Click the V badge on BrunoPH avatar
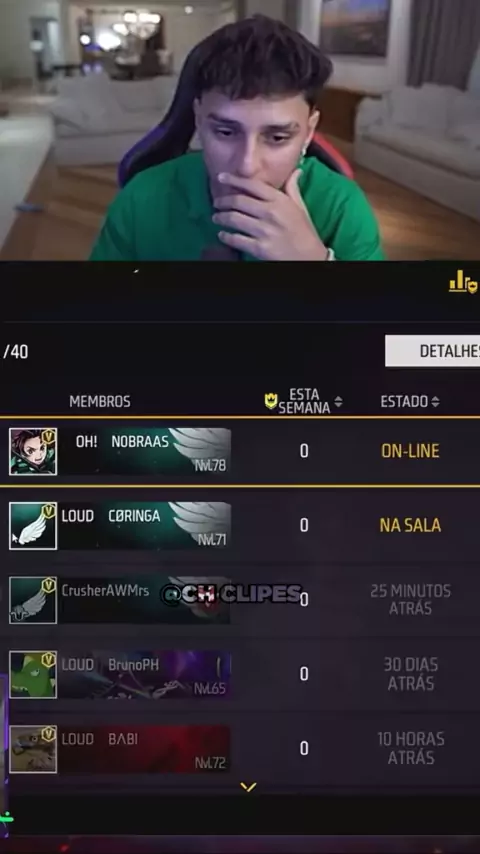 pyautogui.click(x=48, y=660)
